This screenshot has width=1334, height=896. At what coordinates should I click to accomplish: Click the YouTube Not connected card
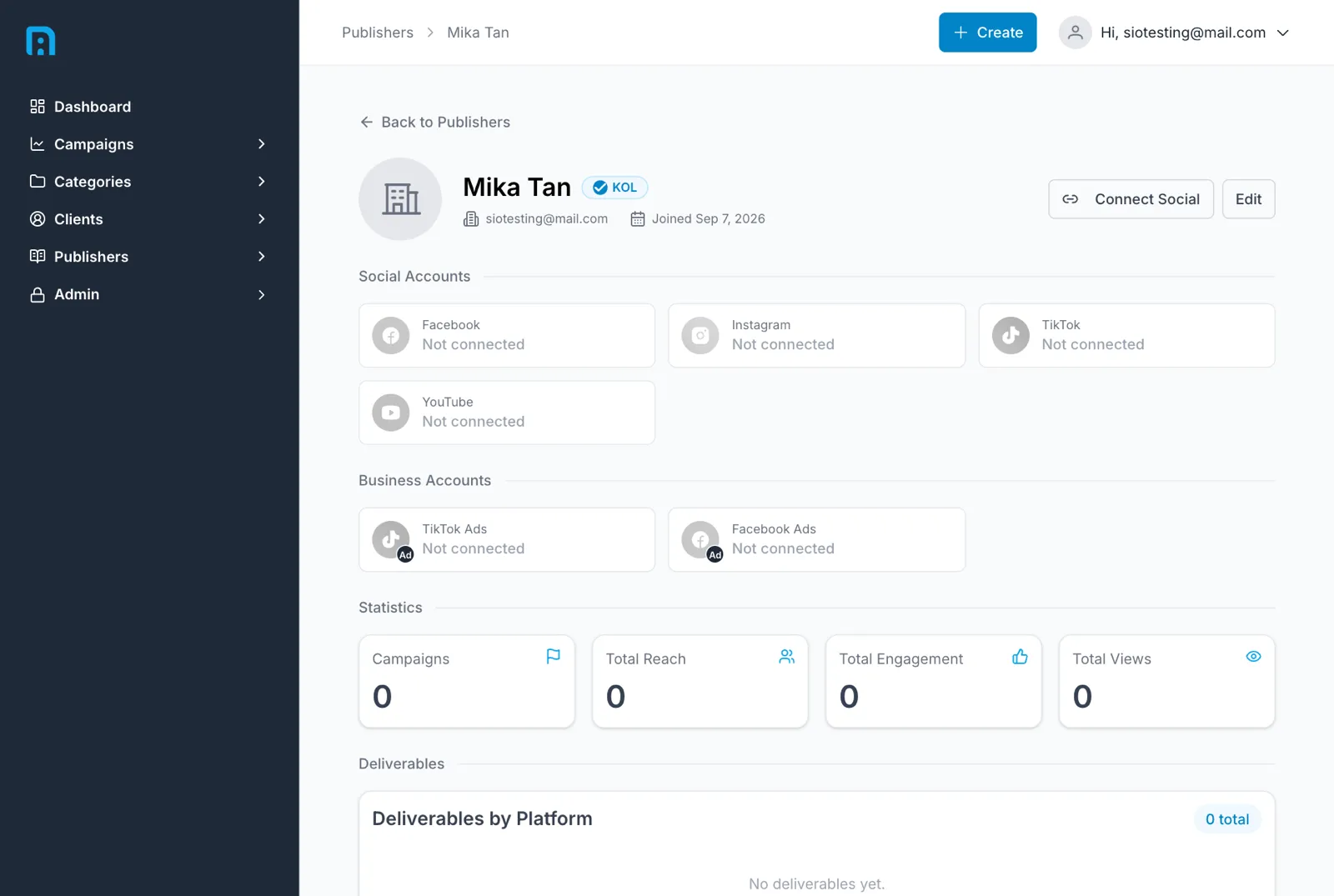[507, 413]
